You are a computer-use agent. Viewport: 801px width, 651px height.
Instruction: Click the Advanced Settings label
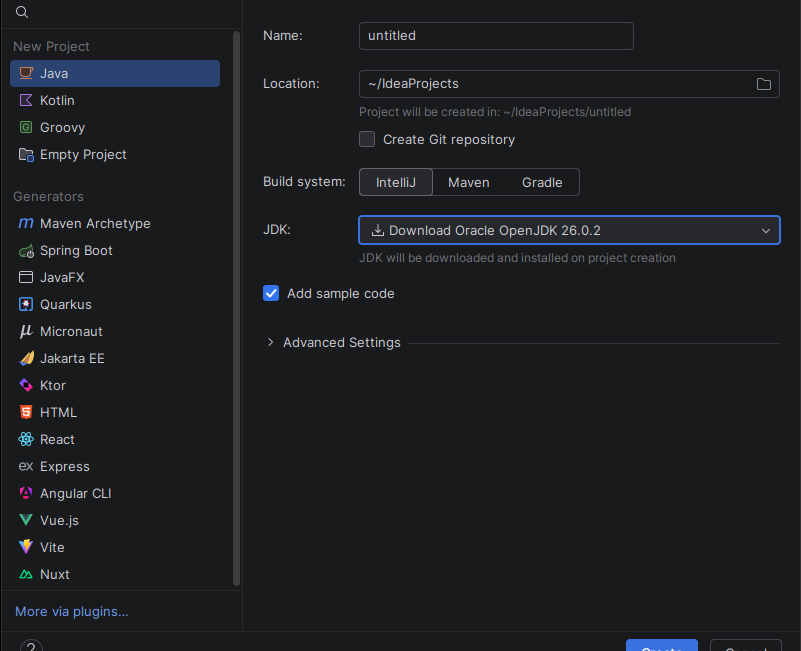[x=342, y=343]
